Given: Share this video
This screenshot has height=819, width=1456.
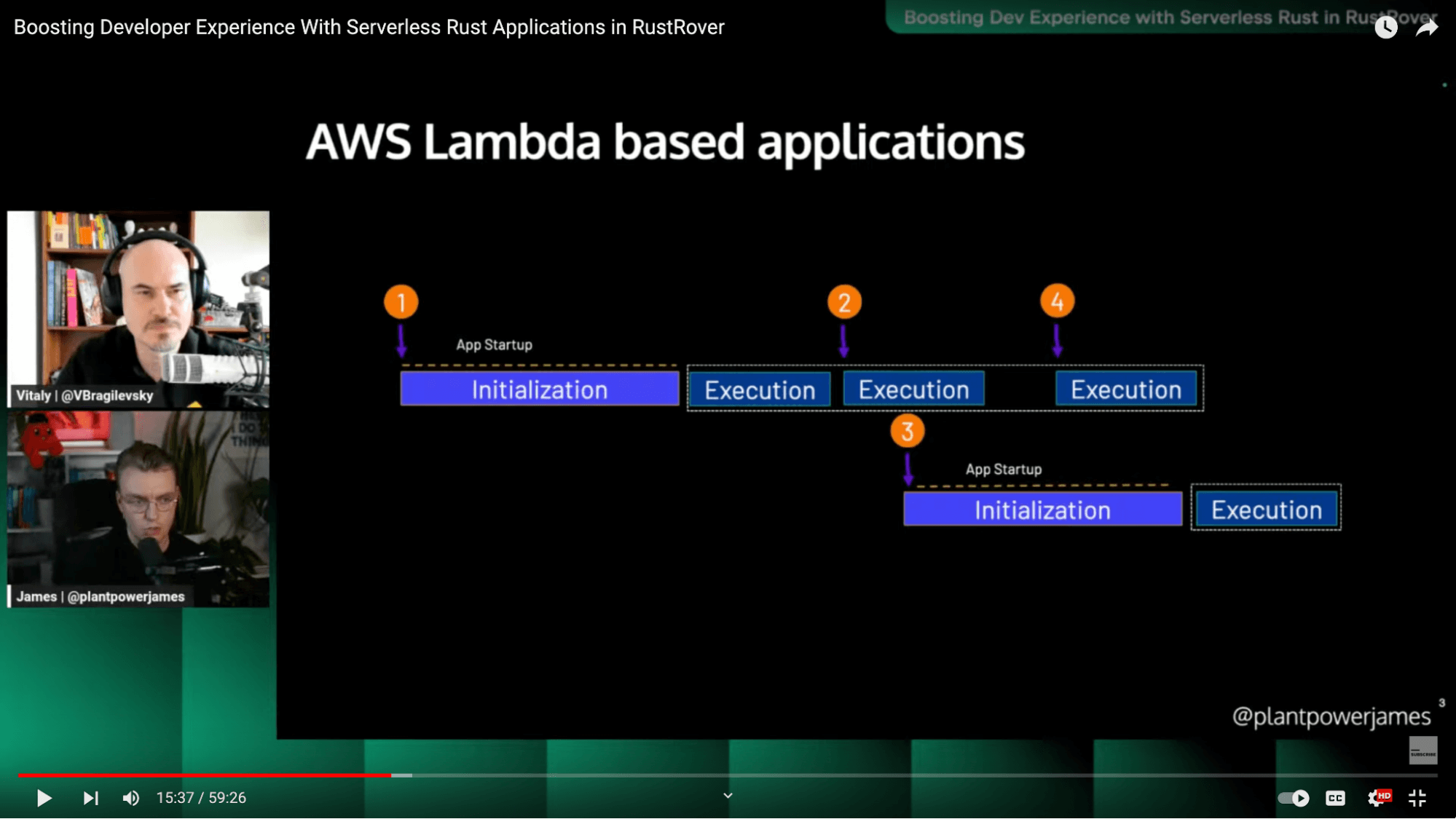Looking at the screenshot, I should click(1426, 28).
